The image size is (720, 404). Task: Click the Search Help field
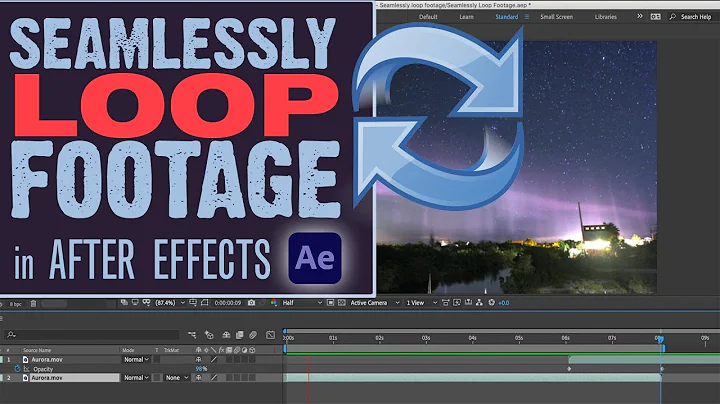(x=692, y=17)
